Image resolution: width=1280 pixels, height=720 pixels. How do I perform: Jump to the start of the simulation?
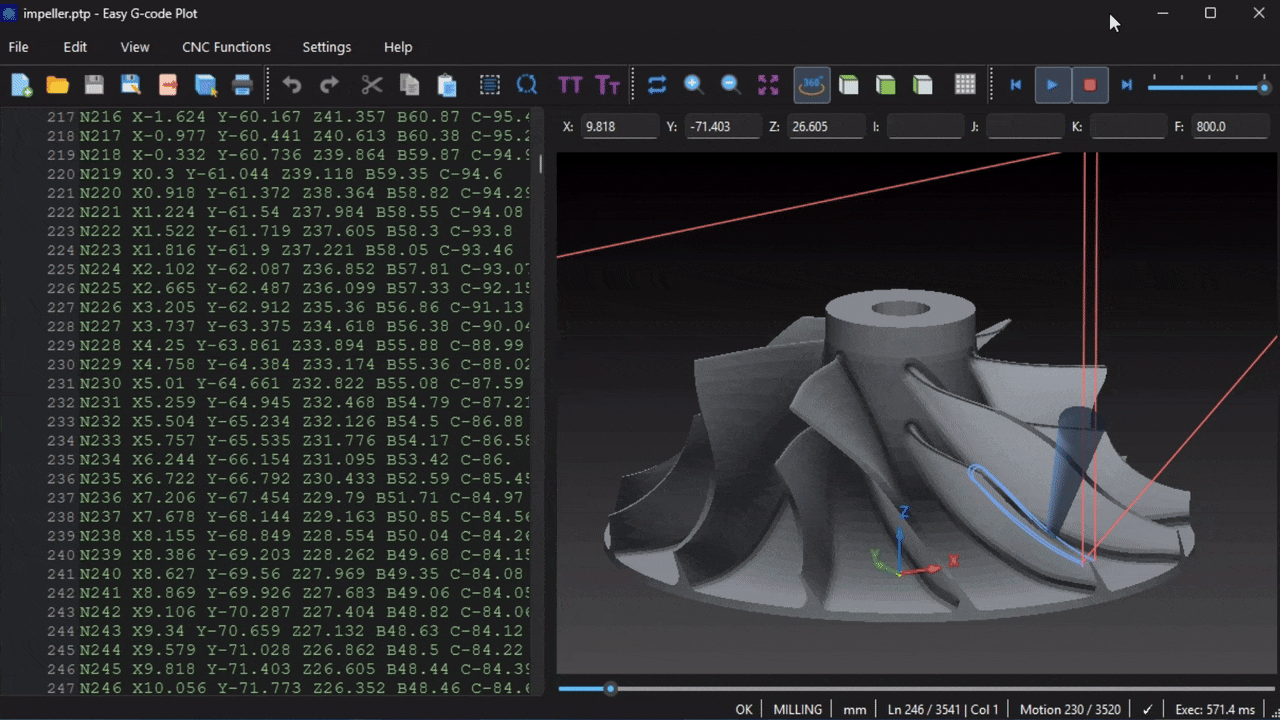(x=1015, y=85)
